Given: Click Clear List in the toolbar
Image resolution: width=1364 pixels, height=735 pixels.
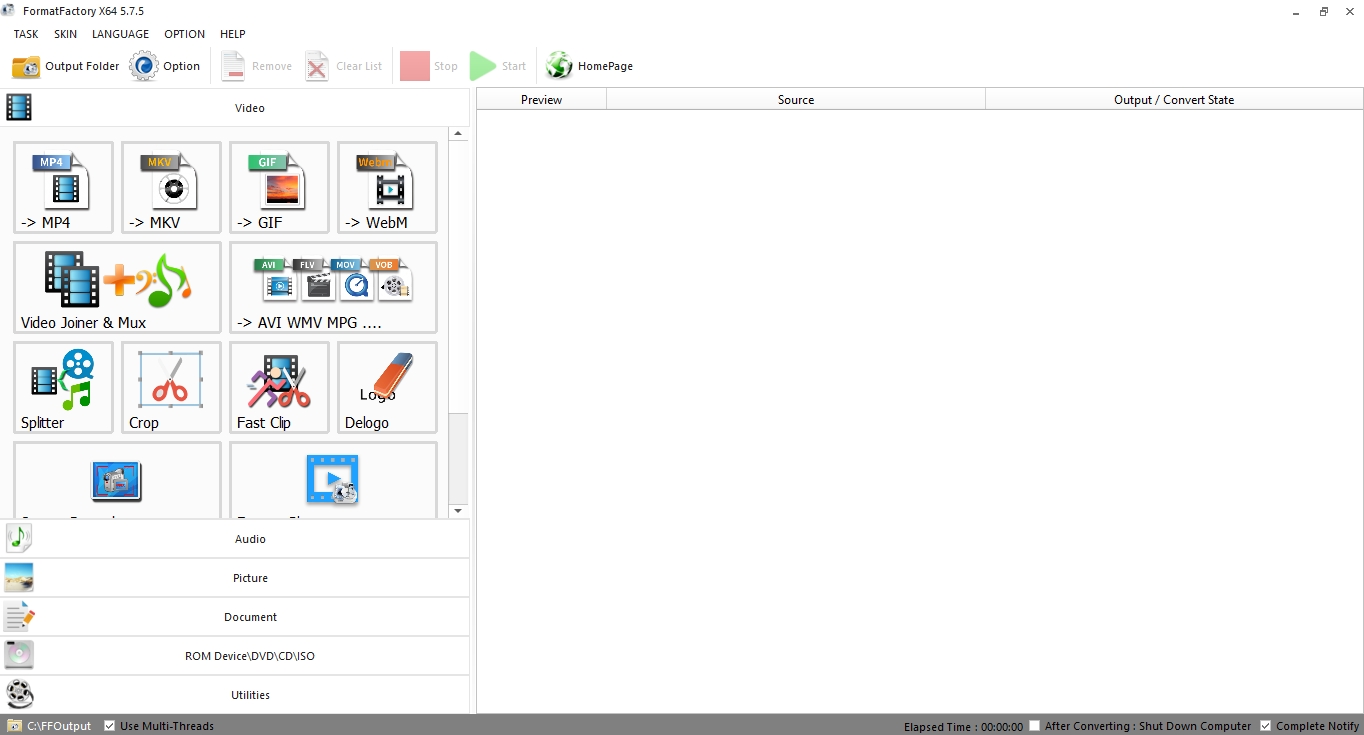Looking at the screenshot, I should coord(344,66).
